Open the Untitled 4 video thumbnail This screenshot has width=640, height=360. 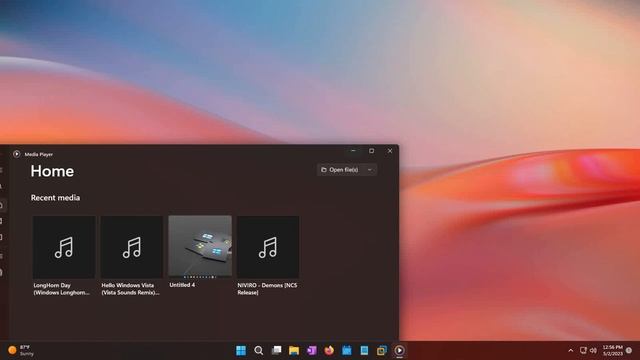coord(200,247)
